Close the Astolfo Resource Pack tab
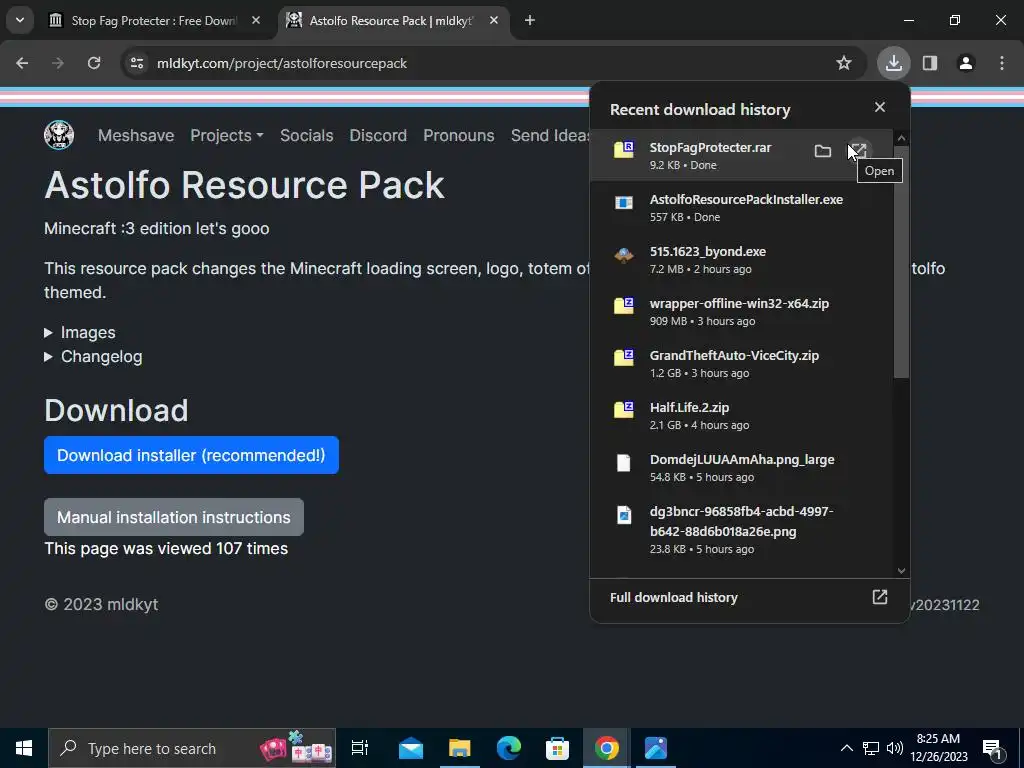Image resolution: width=1024 pixels, height=768 pixels. (494, 20)
